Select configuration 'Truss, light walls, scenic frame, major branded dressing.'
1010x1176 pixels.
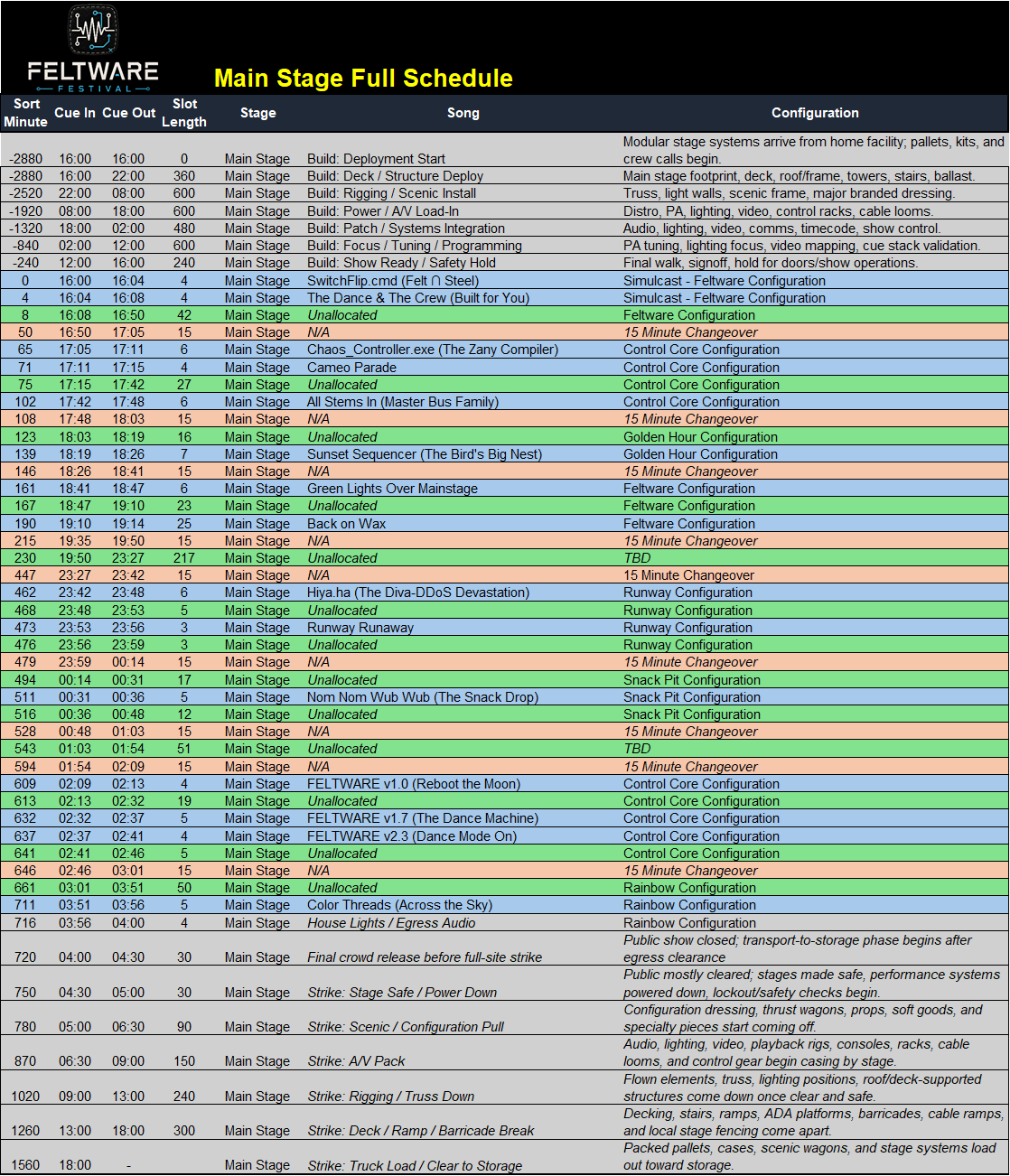789,193
